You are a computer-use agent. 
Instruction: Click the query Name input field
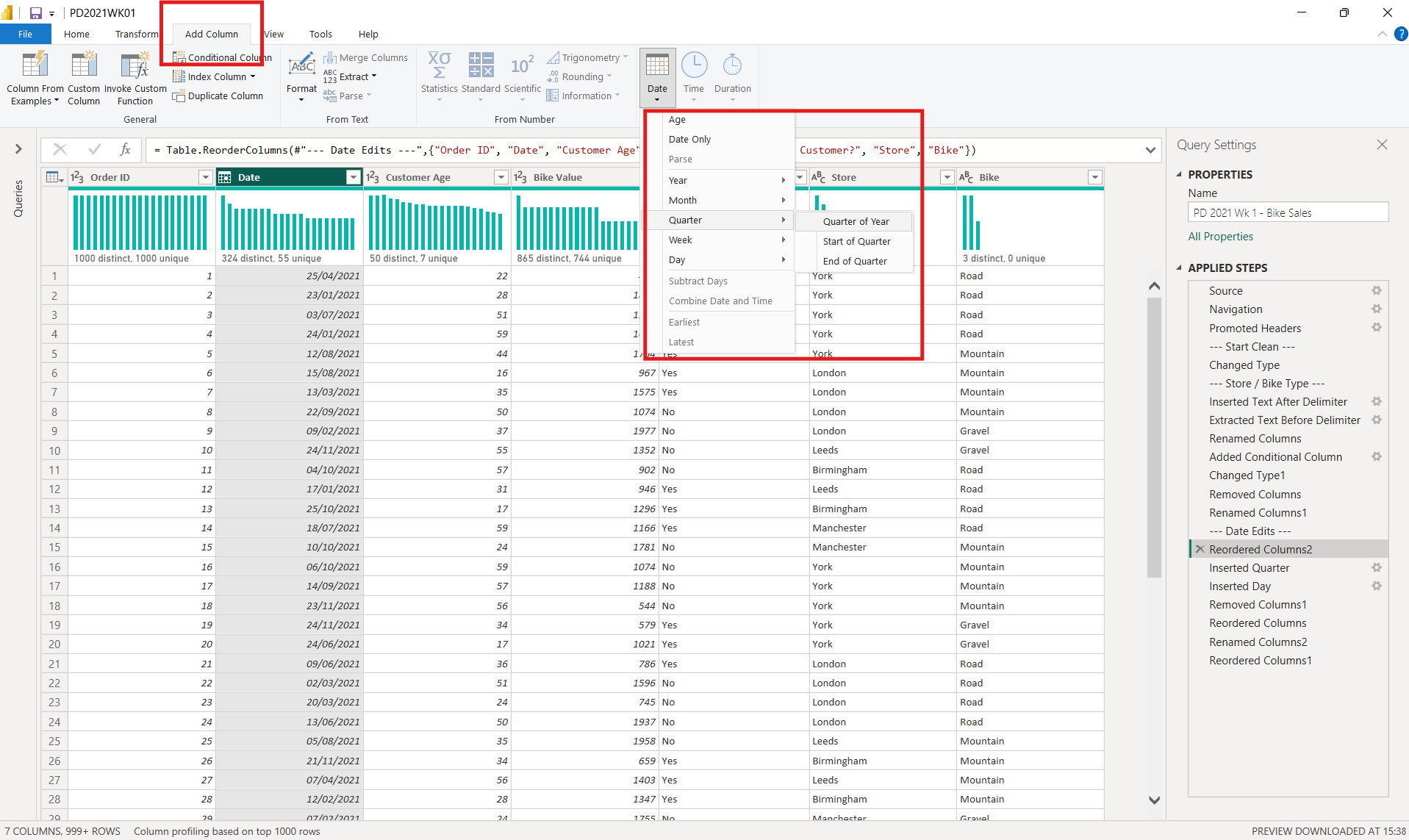coord(1288,212)
